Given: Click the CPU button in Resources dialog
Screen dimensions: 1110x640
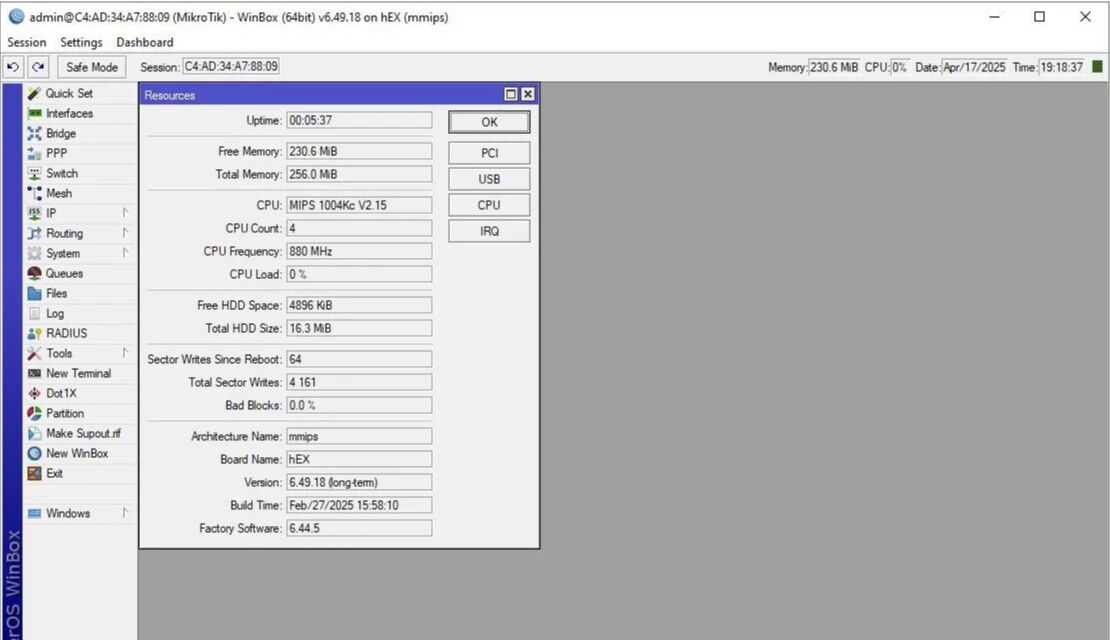Looking at the screenshot, I should pyautogui.click(x=489, y=205).
